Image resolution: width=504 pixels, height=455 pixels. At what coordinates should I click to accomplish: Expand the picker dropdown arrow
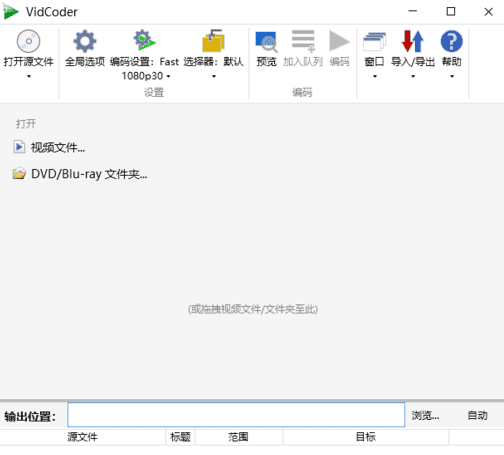click(x=214, y=76)
